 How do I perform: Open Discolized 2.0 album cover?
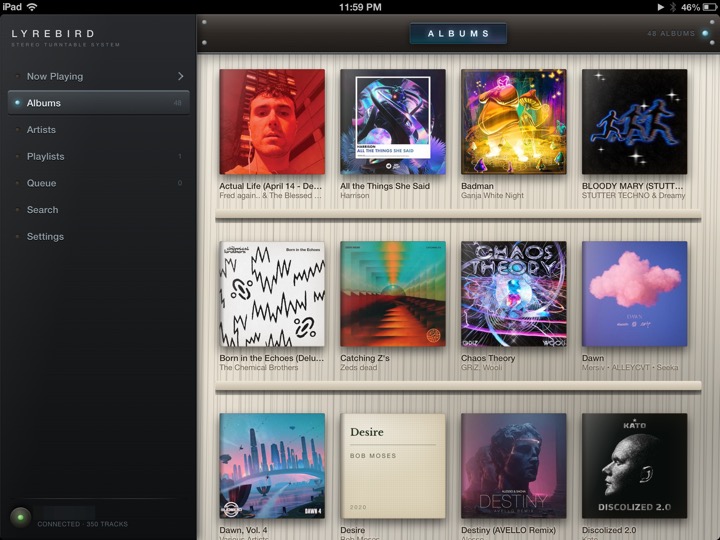click(635, 466)
